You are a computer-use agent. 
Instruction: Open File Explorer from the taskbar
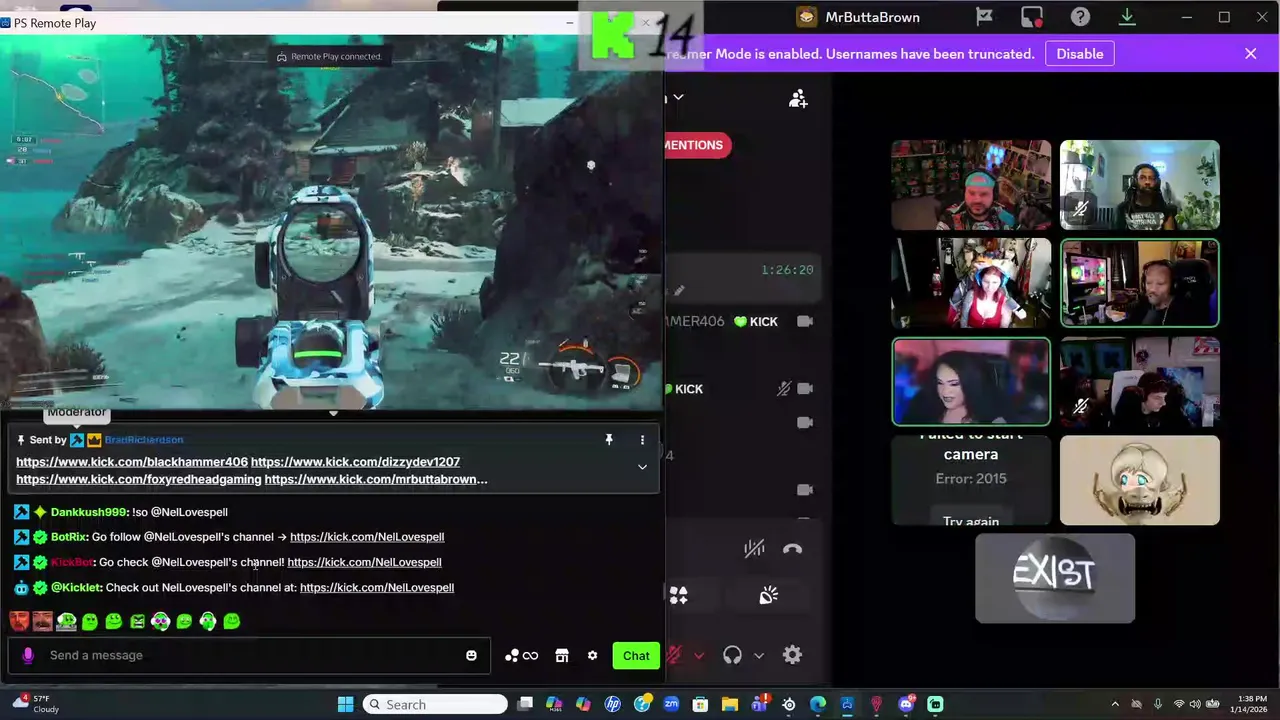pos(730,704)
